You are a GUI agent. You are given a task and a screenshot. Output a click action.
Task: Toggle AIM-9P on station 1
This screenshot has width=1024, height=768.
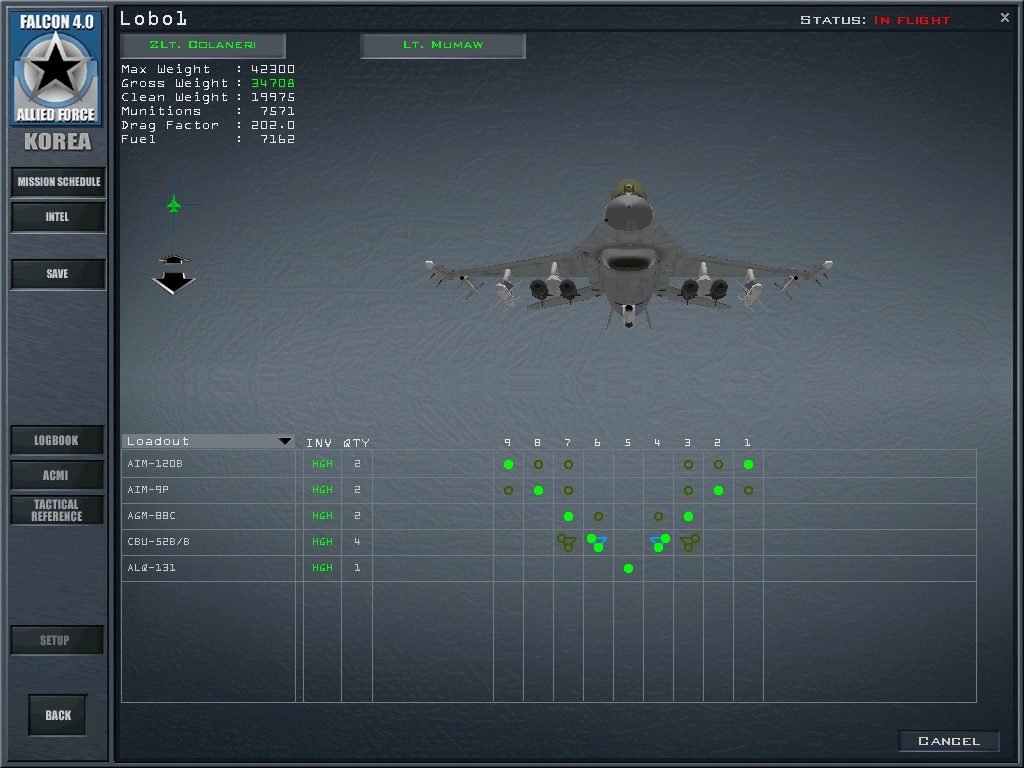pyautogui.click(x=748, y=490)
